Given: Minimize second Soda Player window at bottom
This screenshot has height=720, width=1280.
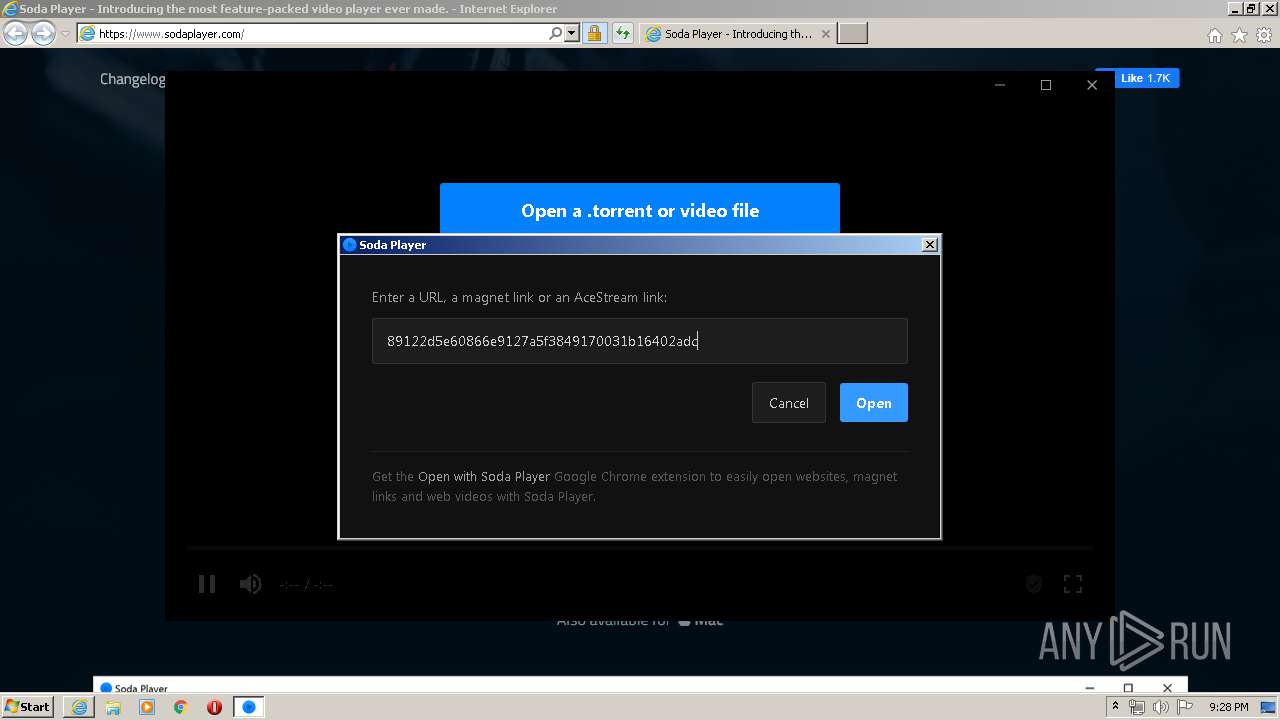Looking at the screenshot, I should click(1088, 688).
